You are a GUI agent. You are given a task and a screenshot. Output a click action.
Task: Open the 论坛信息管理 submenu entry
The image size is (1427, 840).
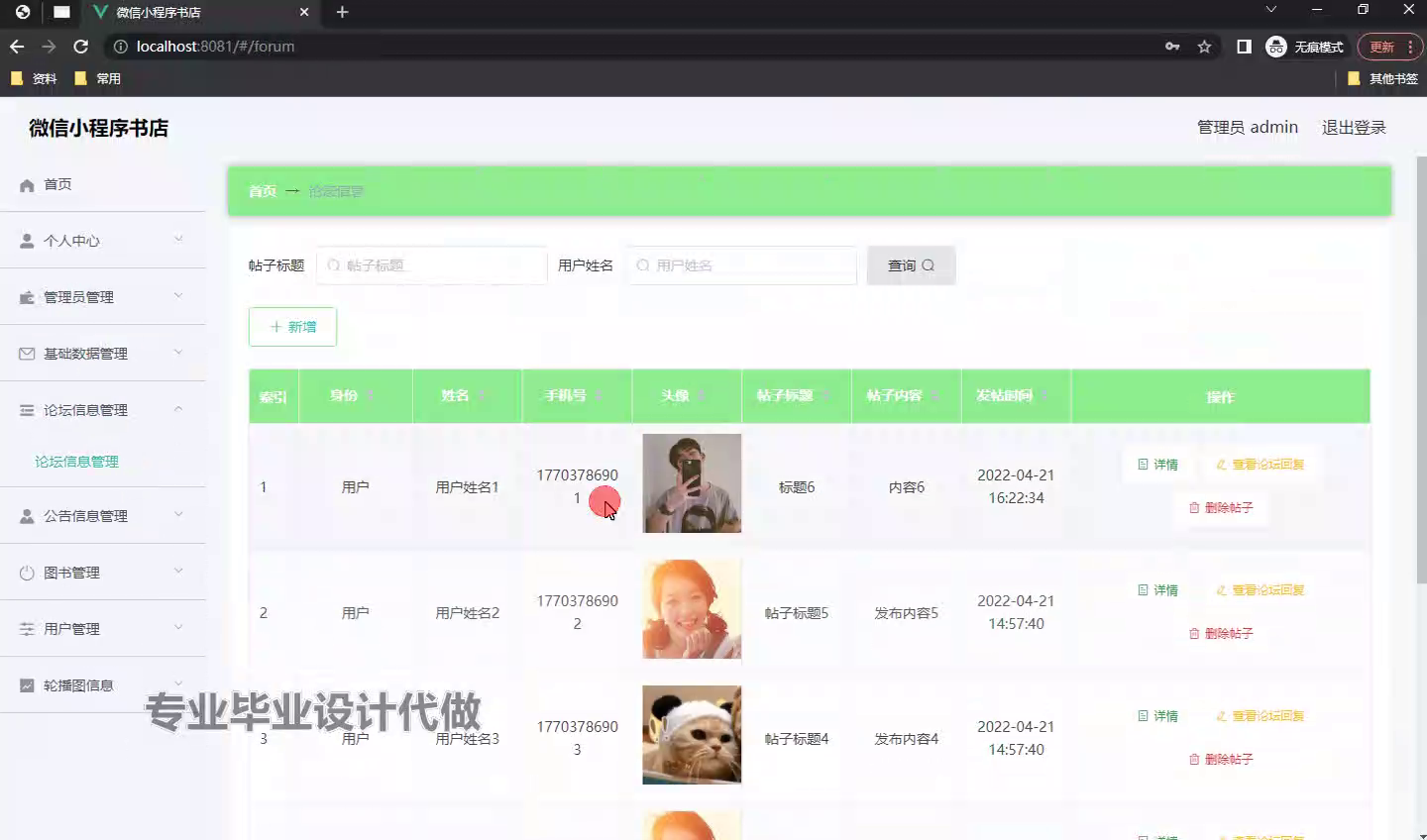[x=76, y=462]
